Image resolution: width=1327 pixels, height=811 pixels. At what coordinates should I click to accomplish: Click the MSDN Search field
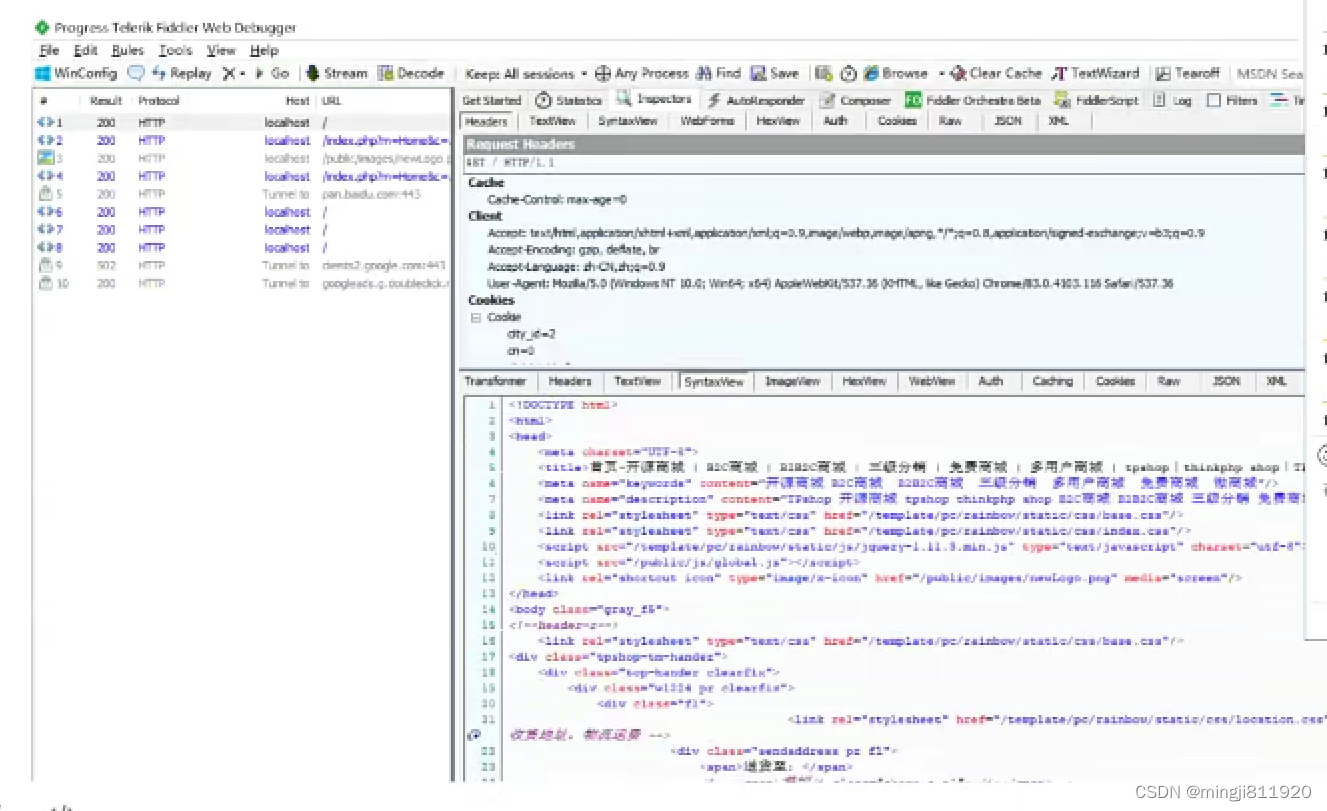pyautogui.click(x=1270, y=73)
